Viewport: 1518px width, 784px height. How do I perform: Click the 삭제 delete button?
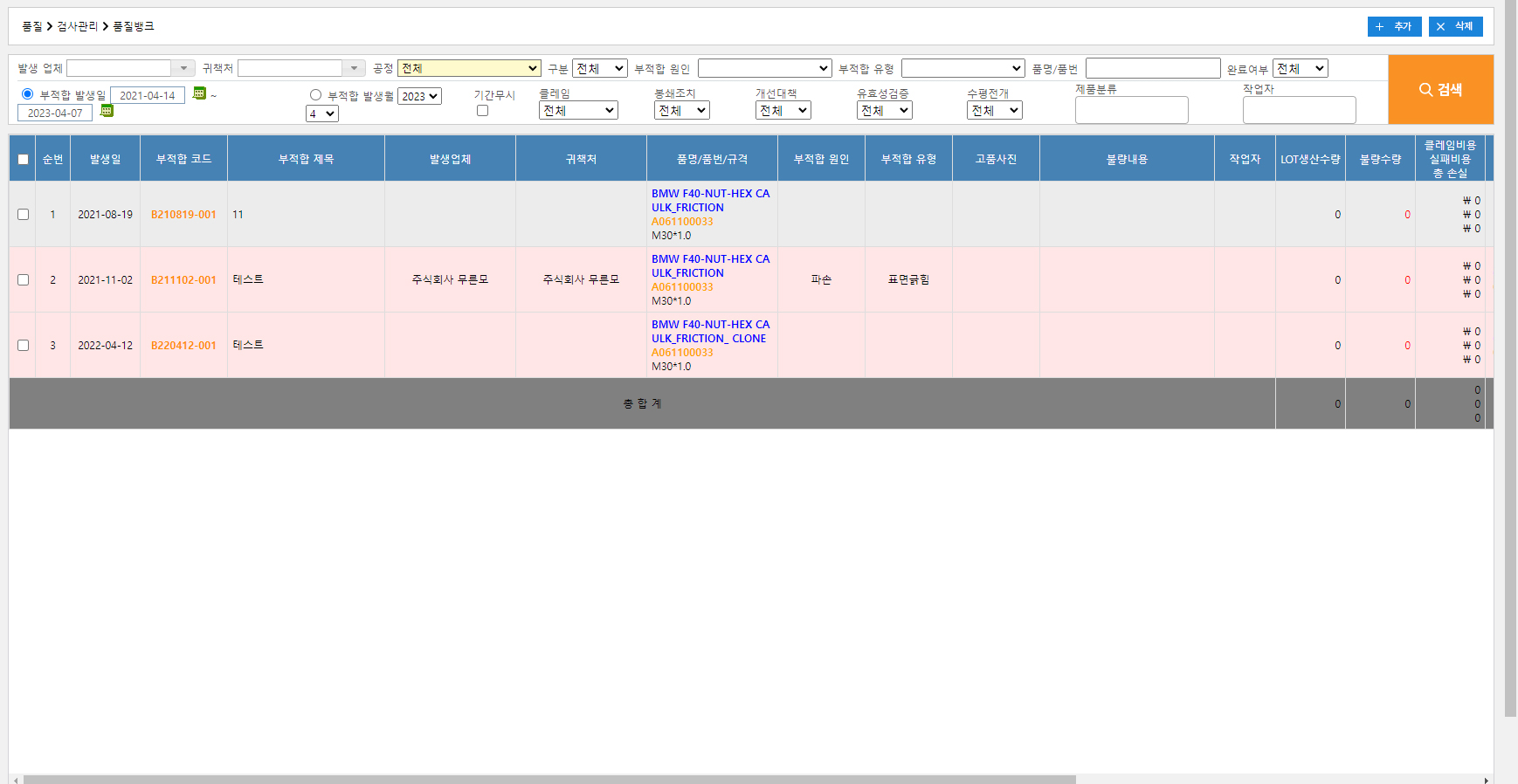coord(1455,27)
